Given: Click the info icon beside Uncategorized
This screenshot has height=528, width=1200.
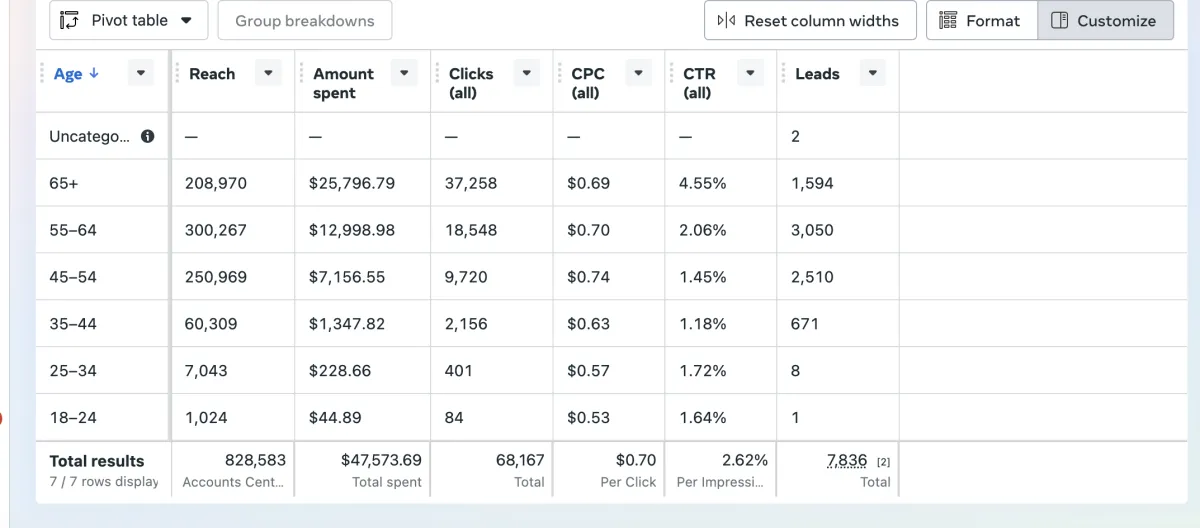Looking at the screenshot, I should pyautogui.click(x=148, y=137).
